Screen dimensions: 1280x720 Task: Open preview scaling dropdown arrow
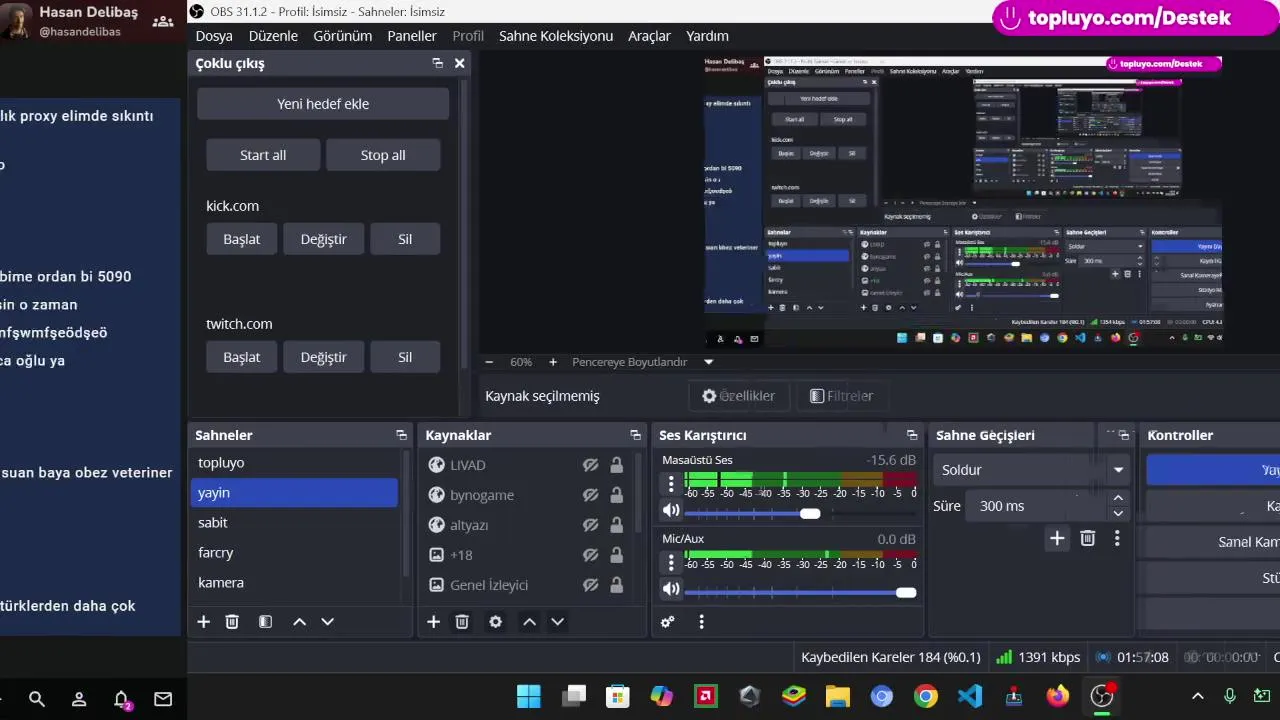(x=709, y=362)
